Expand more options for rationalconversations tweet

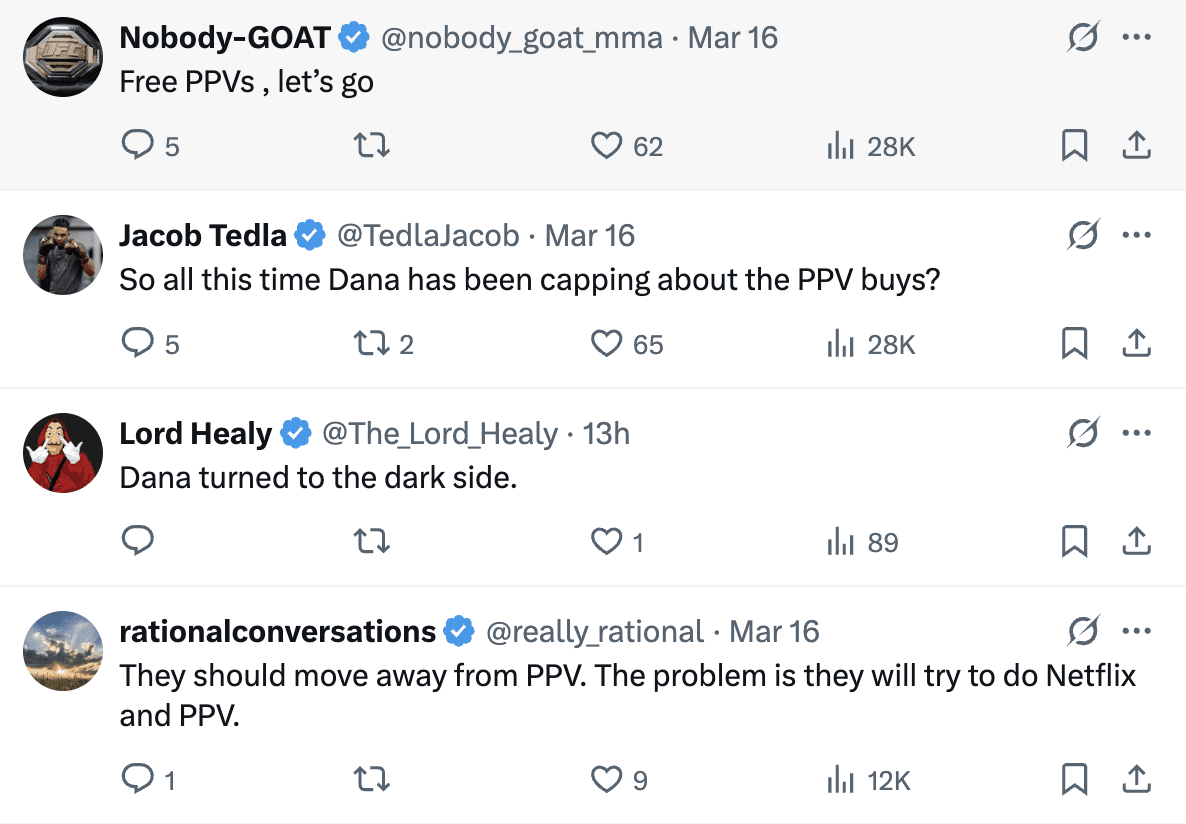(x=1136, y=630)
